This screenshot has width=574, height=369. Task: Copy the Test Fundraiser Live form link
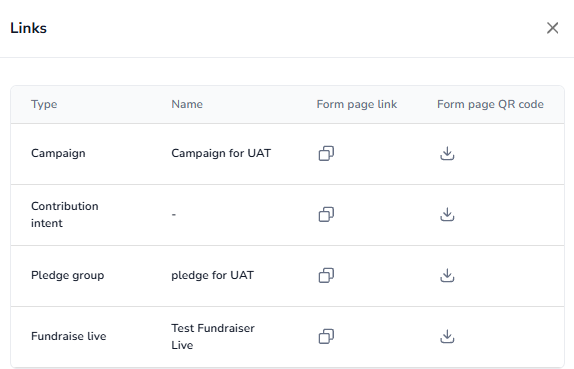pos(326,336)
